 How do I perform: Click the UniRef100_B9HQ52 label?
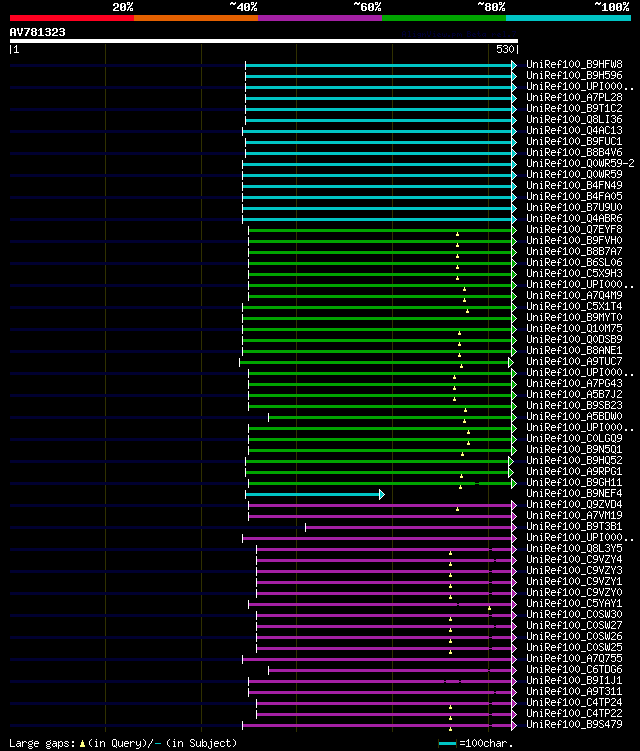coord(574,461)
